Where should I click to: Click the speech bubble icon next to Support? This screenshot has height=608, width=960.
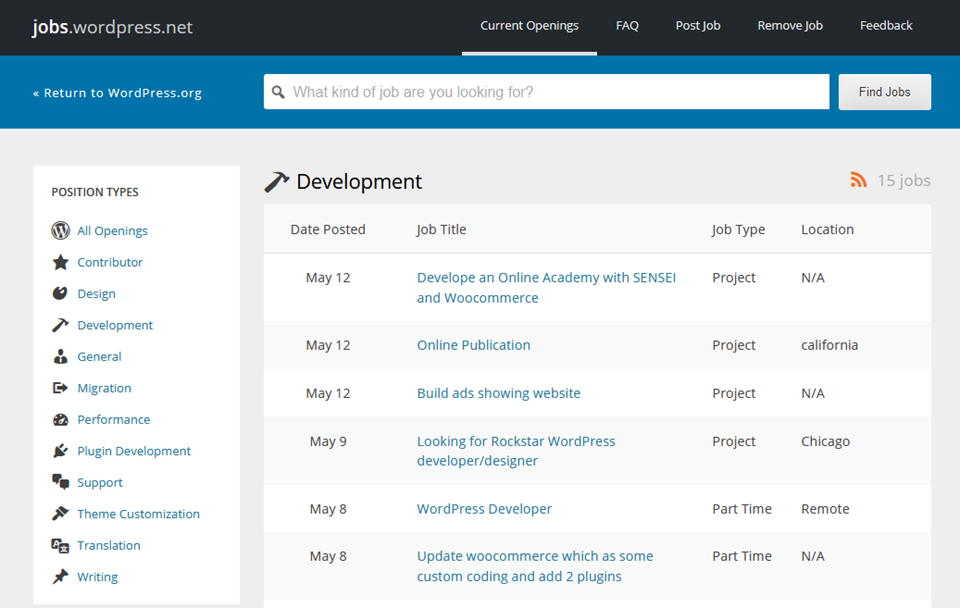point(59,482)
